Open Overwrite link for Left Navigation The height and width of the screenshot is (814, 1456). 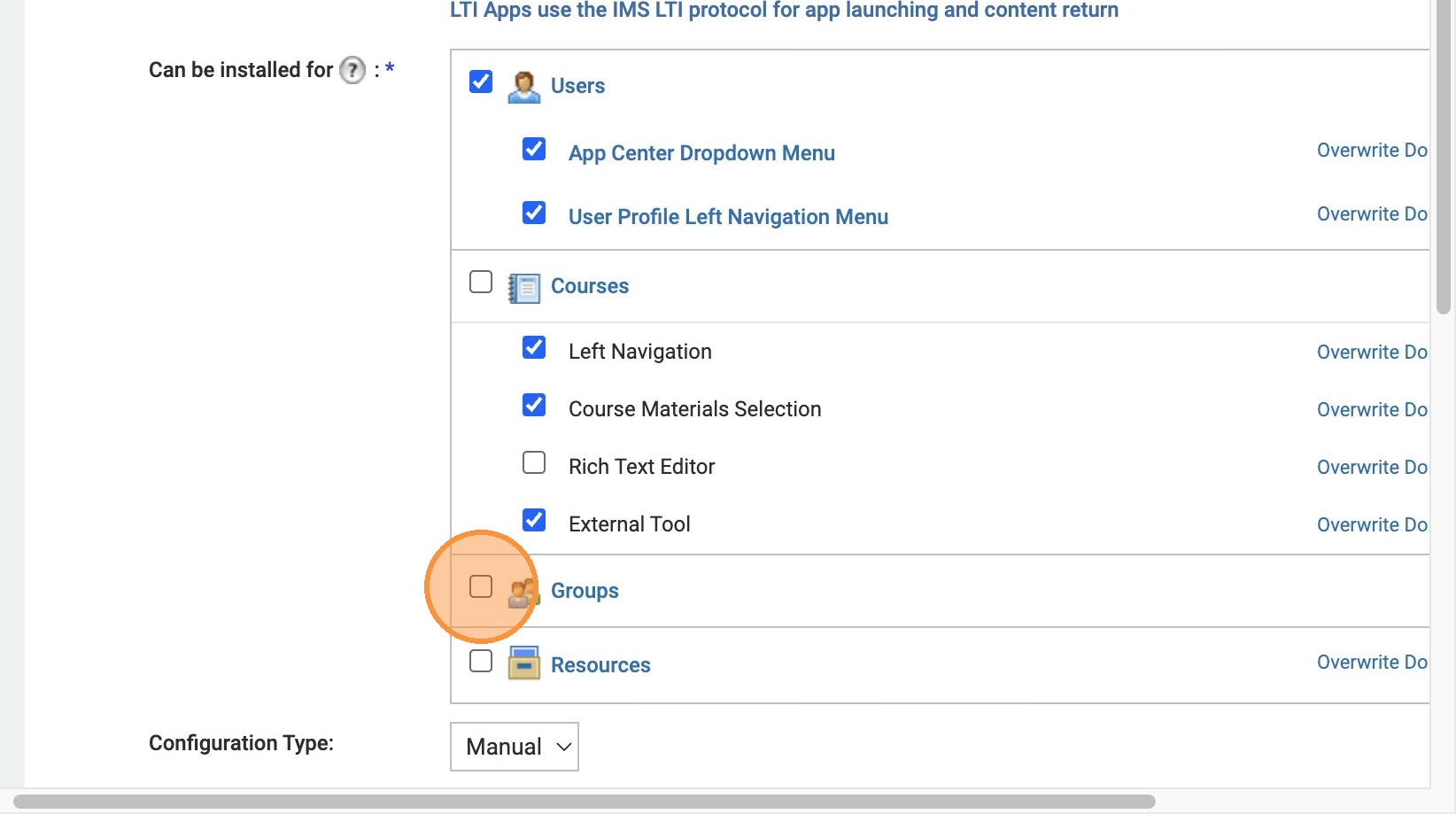pyautogui.click(x=1371, y=353)
